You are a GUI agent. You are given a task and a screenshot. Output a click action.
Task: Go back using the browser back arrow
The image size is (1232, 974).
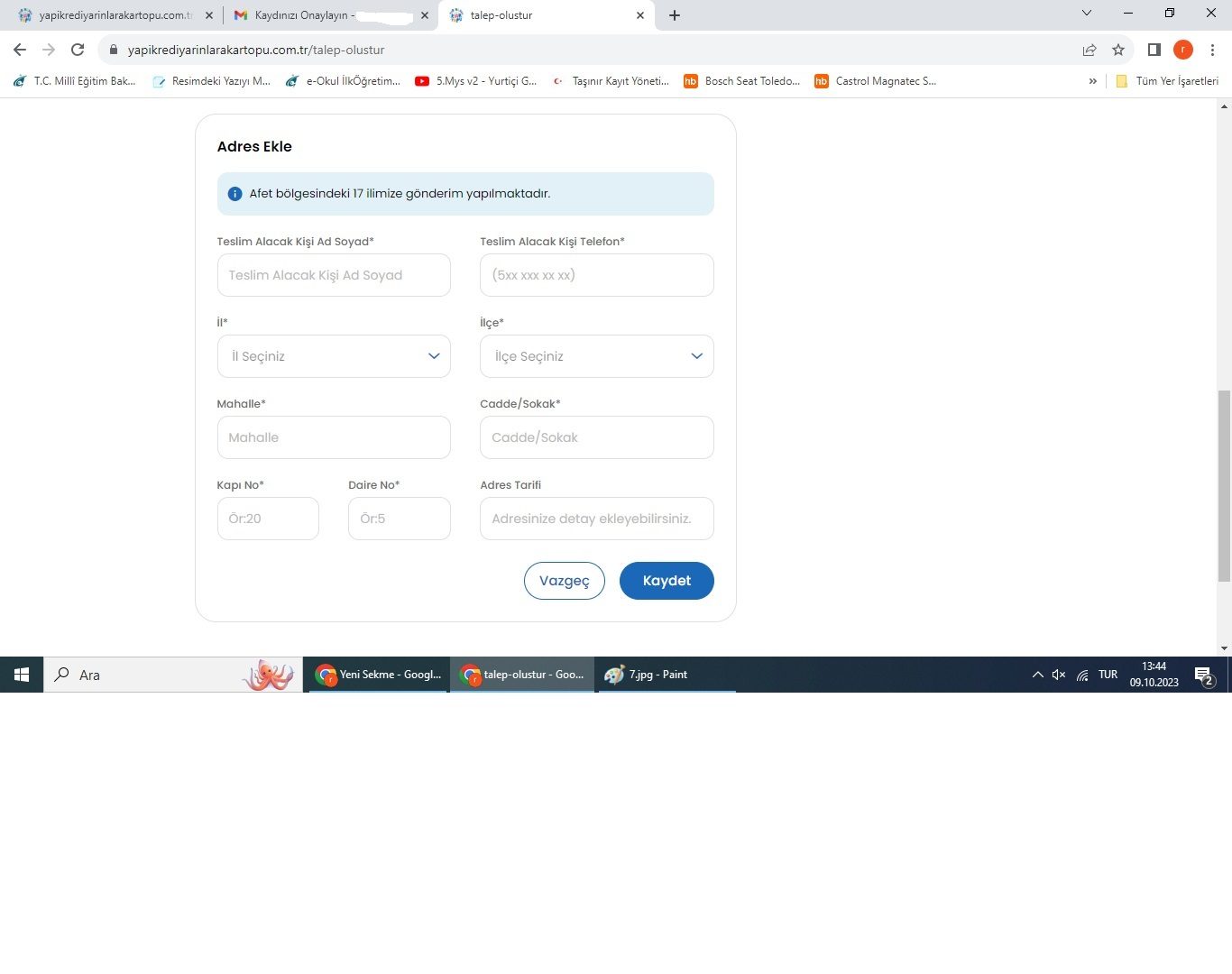pos(20,50)
